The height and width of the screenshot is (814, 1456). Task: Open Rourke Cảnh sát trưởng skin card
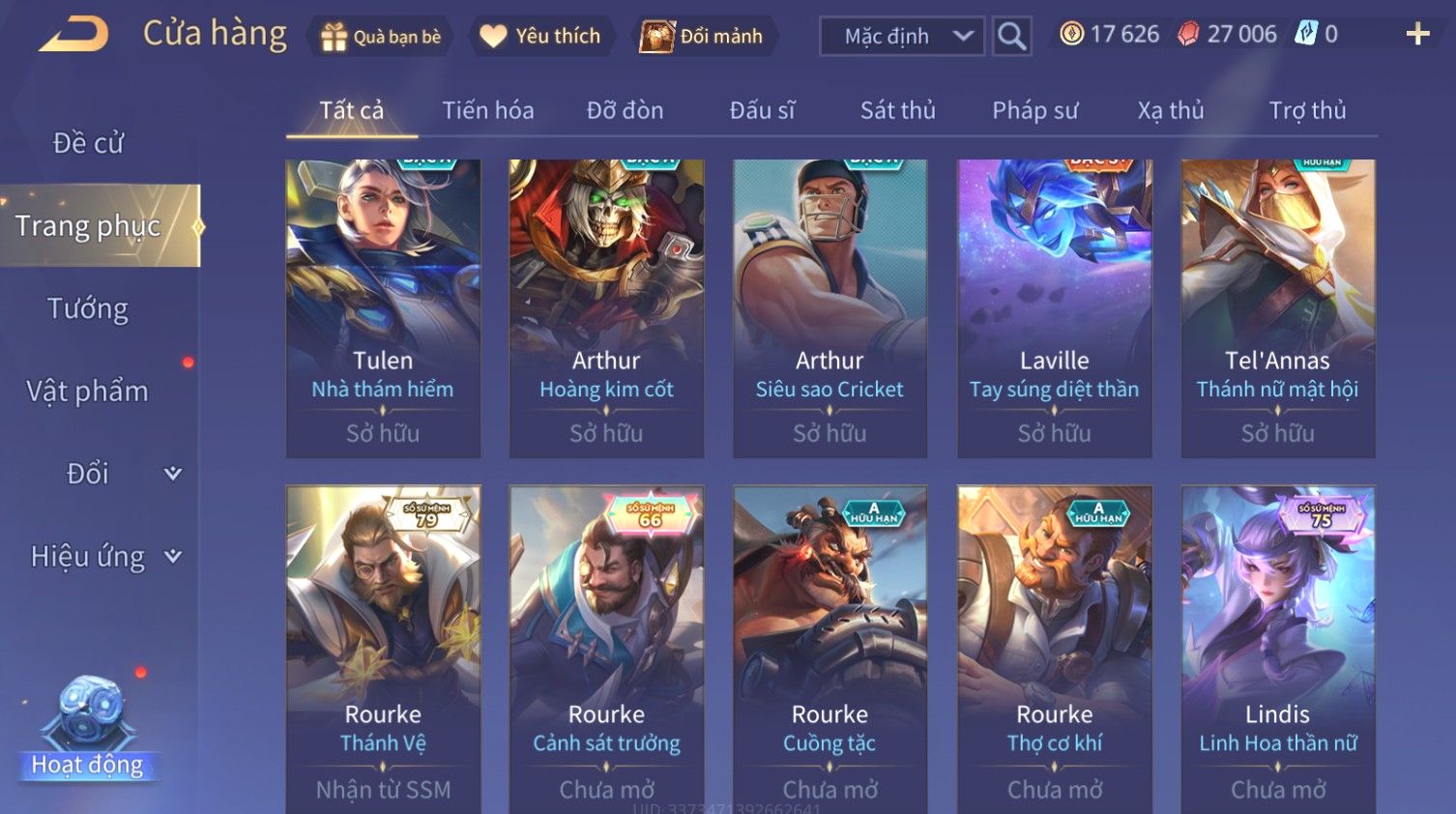[x=606, y=650]
